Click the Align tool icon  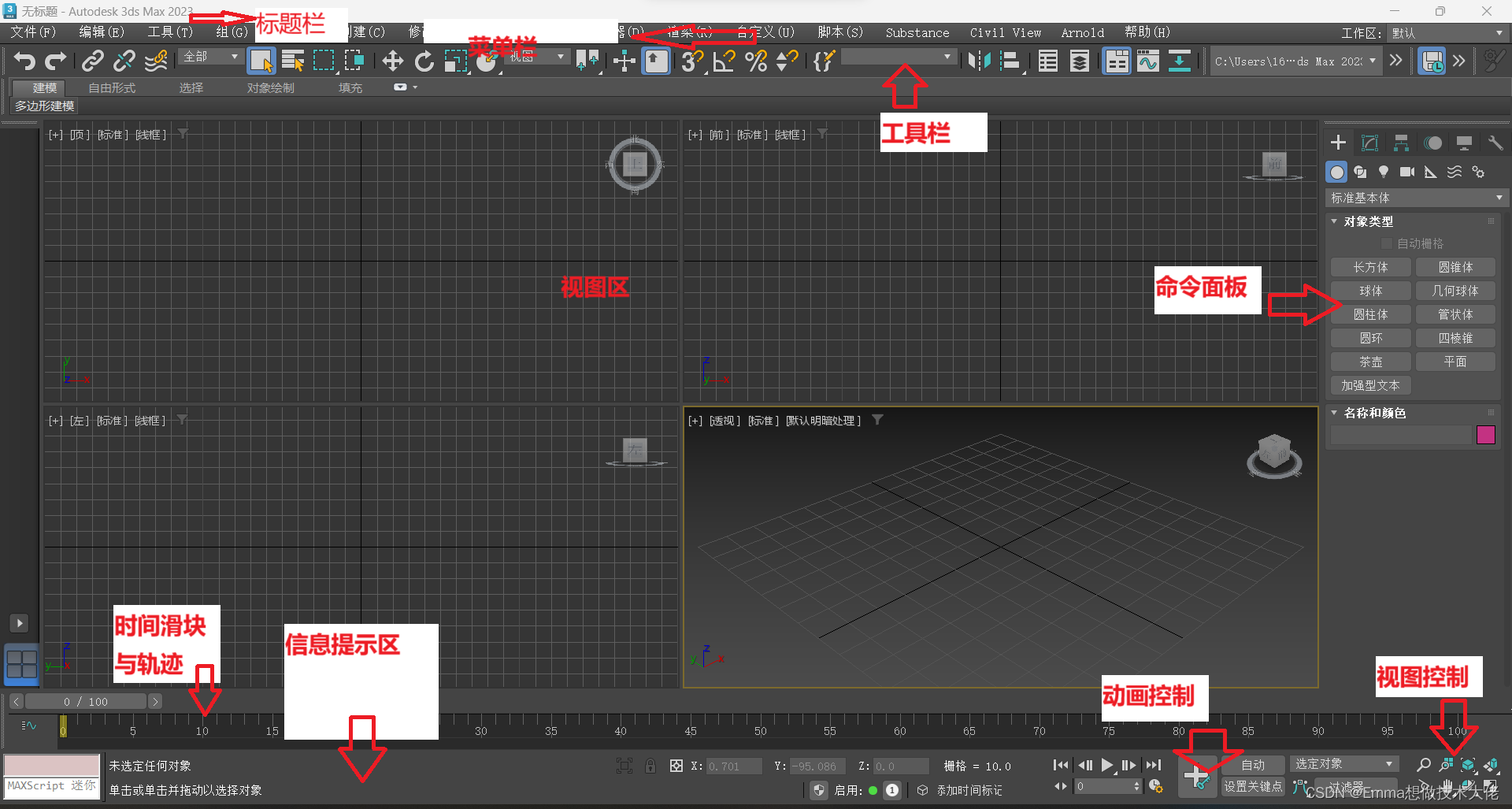[1010, 61]
